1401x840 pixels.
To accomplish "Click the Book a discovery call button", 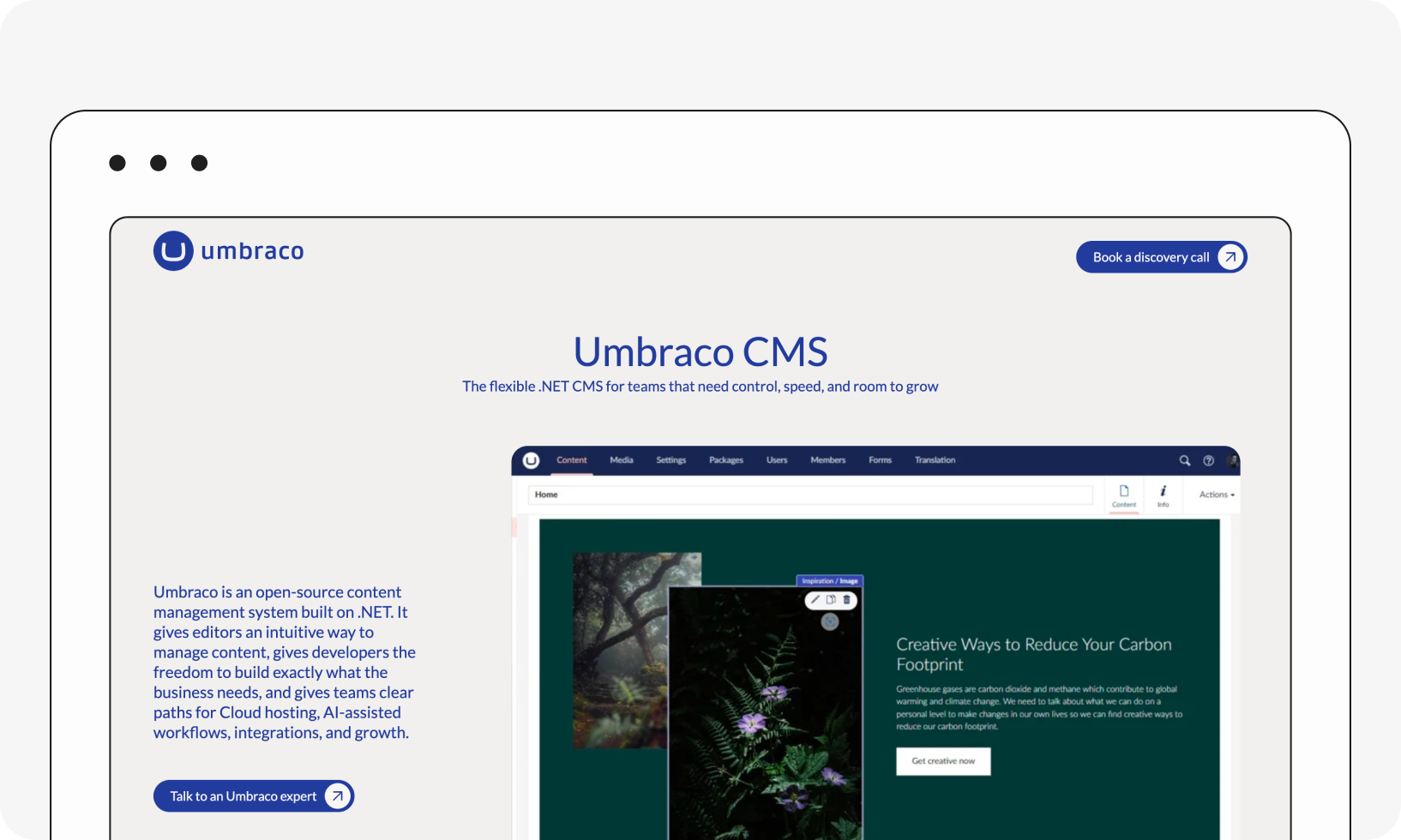I will [1161, 257].
